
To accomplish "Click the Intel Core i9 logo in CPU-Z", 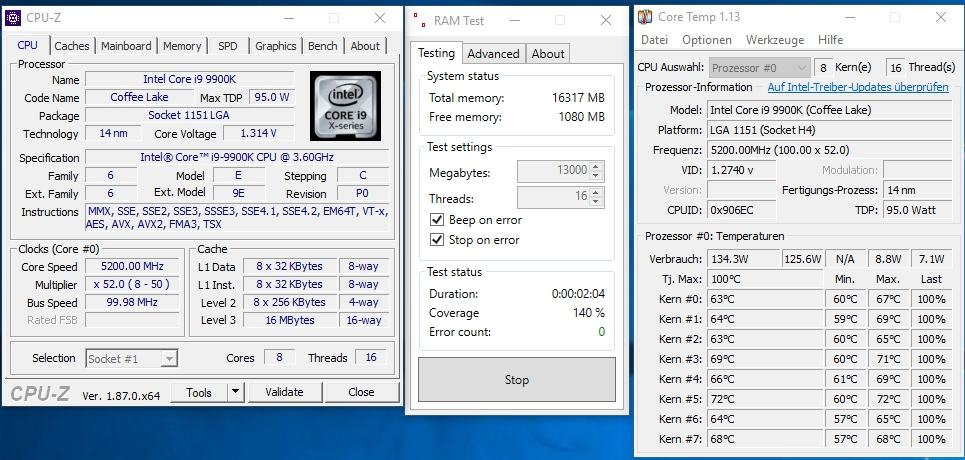I will click(345, 106).
